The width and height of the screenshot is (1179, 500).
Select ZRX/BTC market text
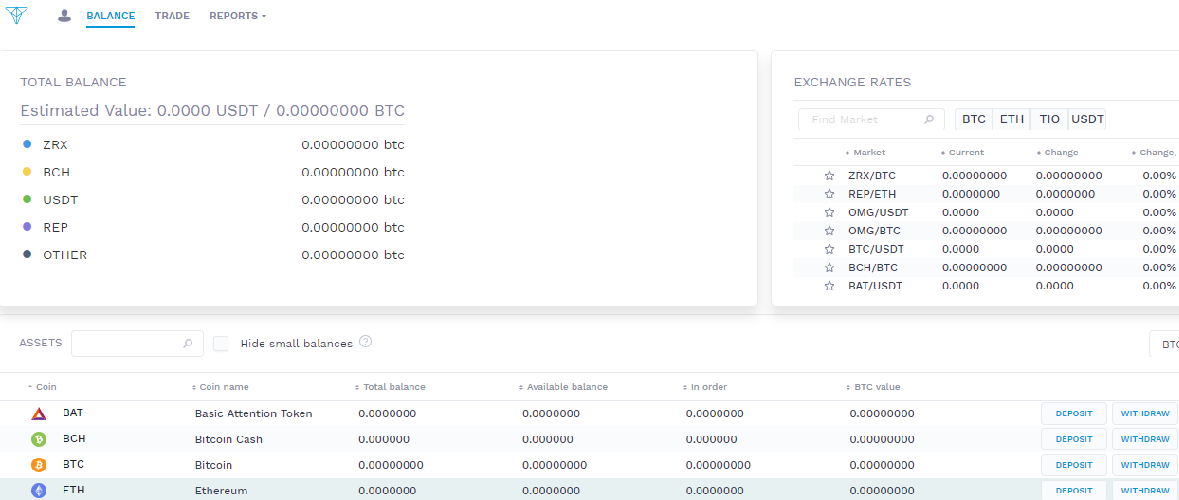coord(871,176)
